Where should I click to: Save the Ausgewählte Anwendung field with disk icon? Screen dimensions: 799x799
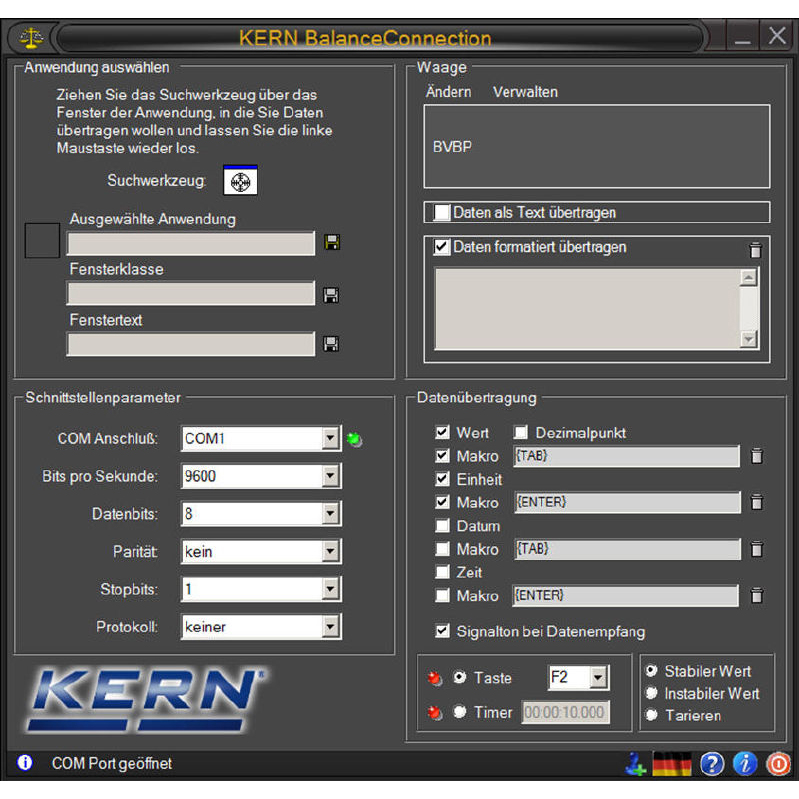(332, 243)
